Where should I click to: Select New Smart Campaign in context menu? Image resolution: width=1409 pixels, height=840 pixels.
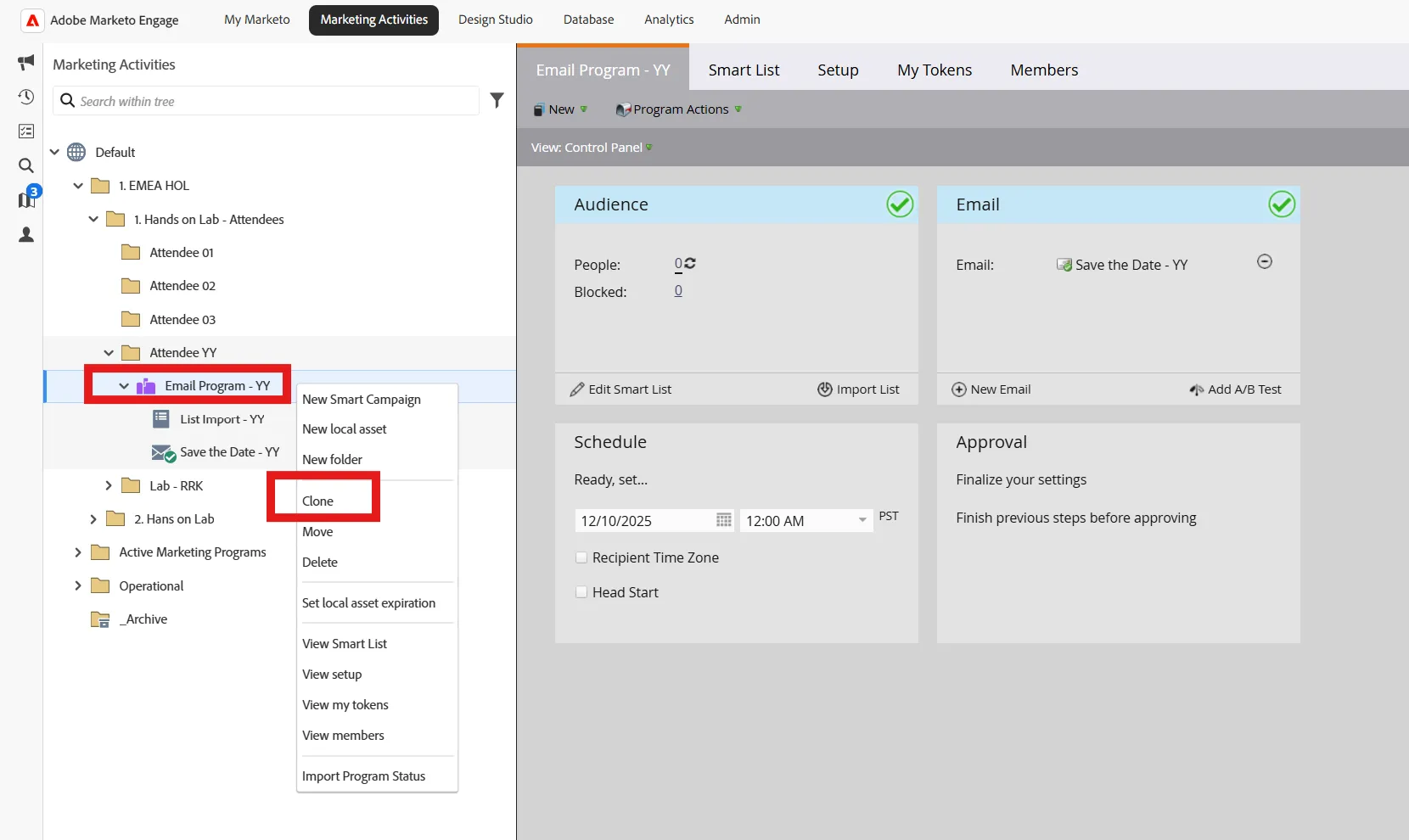362,400
